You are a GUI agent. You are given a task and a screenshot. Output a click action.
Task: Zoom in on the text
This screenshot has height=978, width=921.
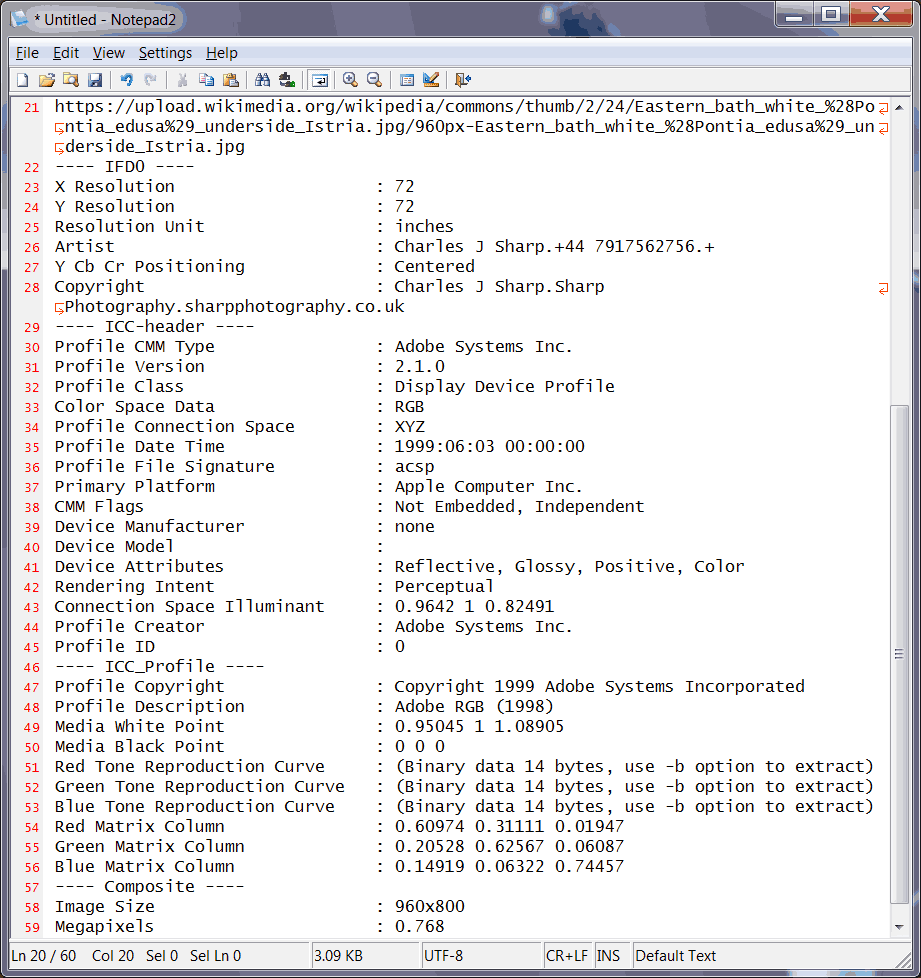point(350,80)
